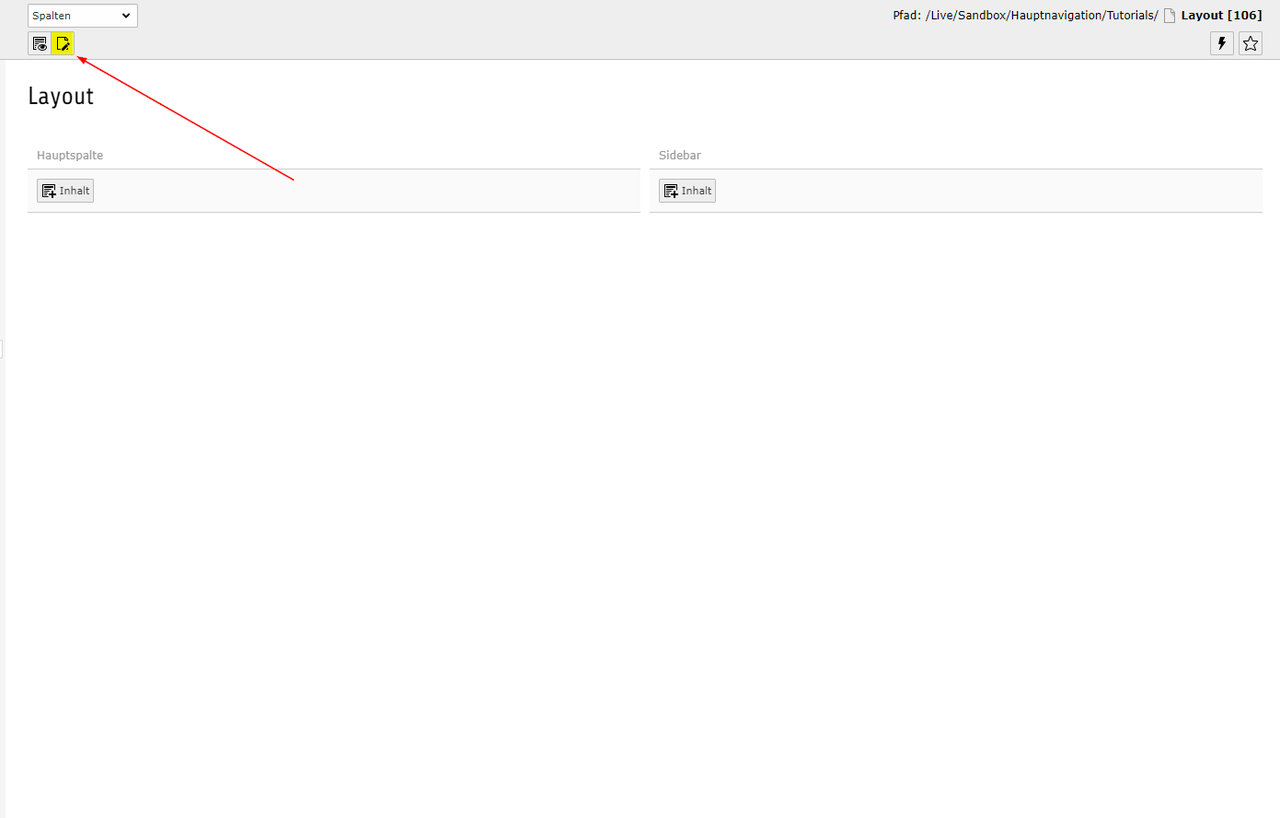Select the Hauptspalte column header
This screenshot has height=818, width=1280.
pyautogui.click(x=70, y=156)
